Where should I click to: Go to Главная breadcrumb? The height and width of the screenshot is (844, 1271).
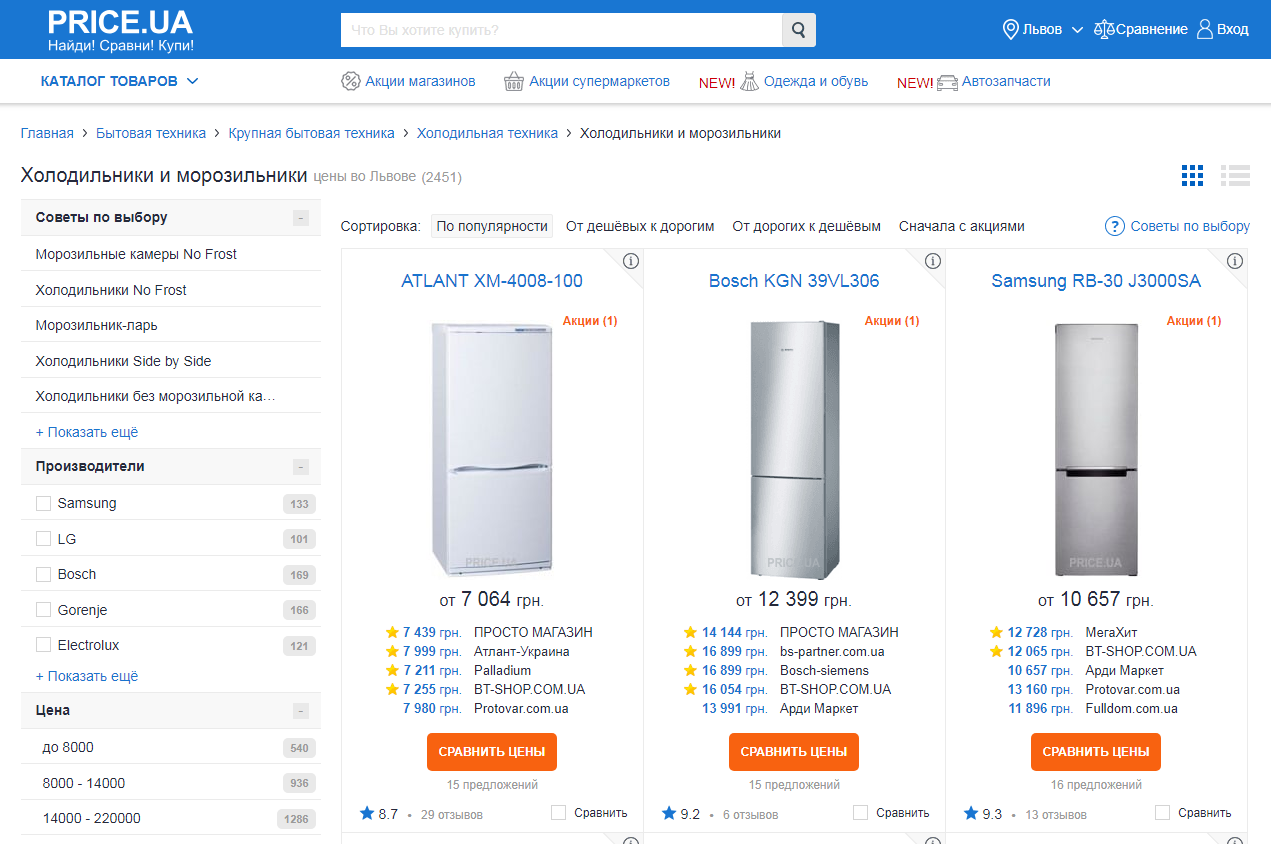tap(47, 133)
